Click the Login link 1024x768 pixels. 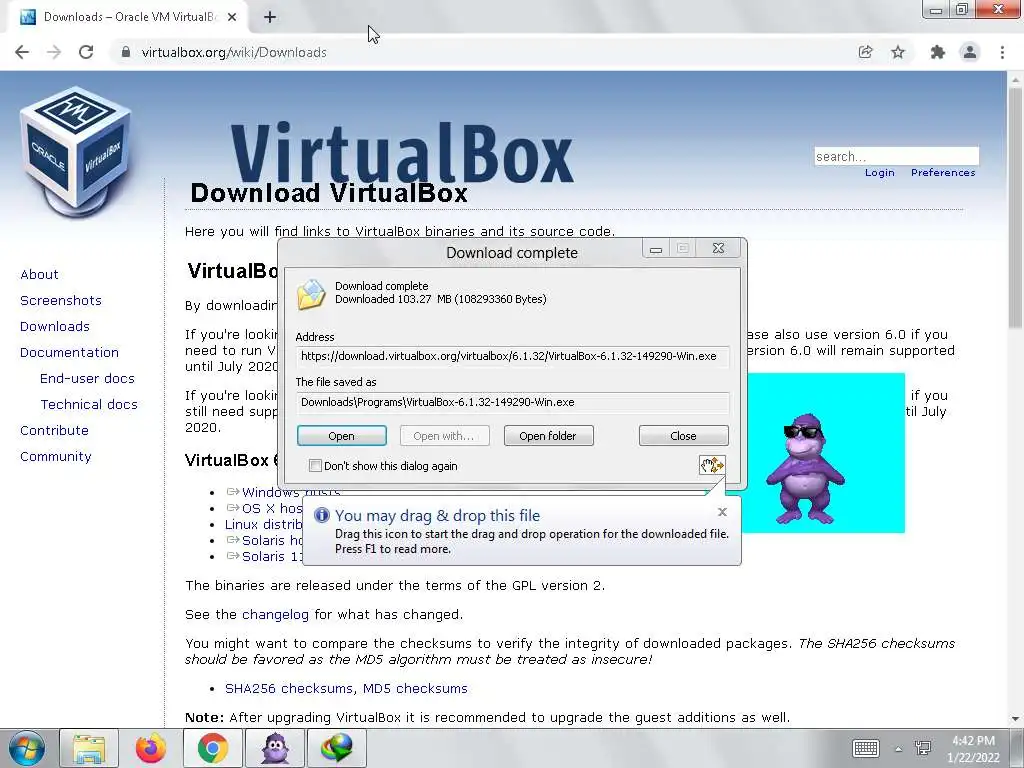click(x=880, y=172)
